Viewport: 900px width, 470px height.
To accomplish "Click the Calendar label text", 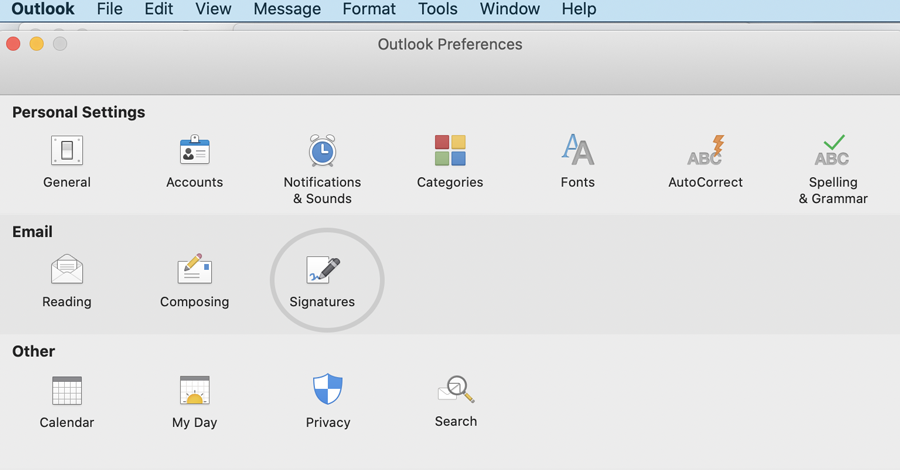I will point(67,422).
